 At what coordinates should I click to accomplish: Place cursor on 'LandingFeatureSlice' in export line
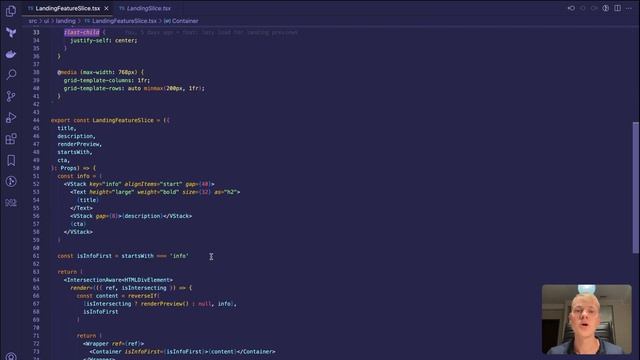[x=123, y=120]
